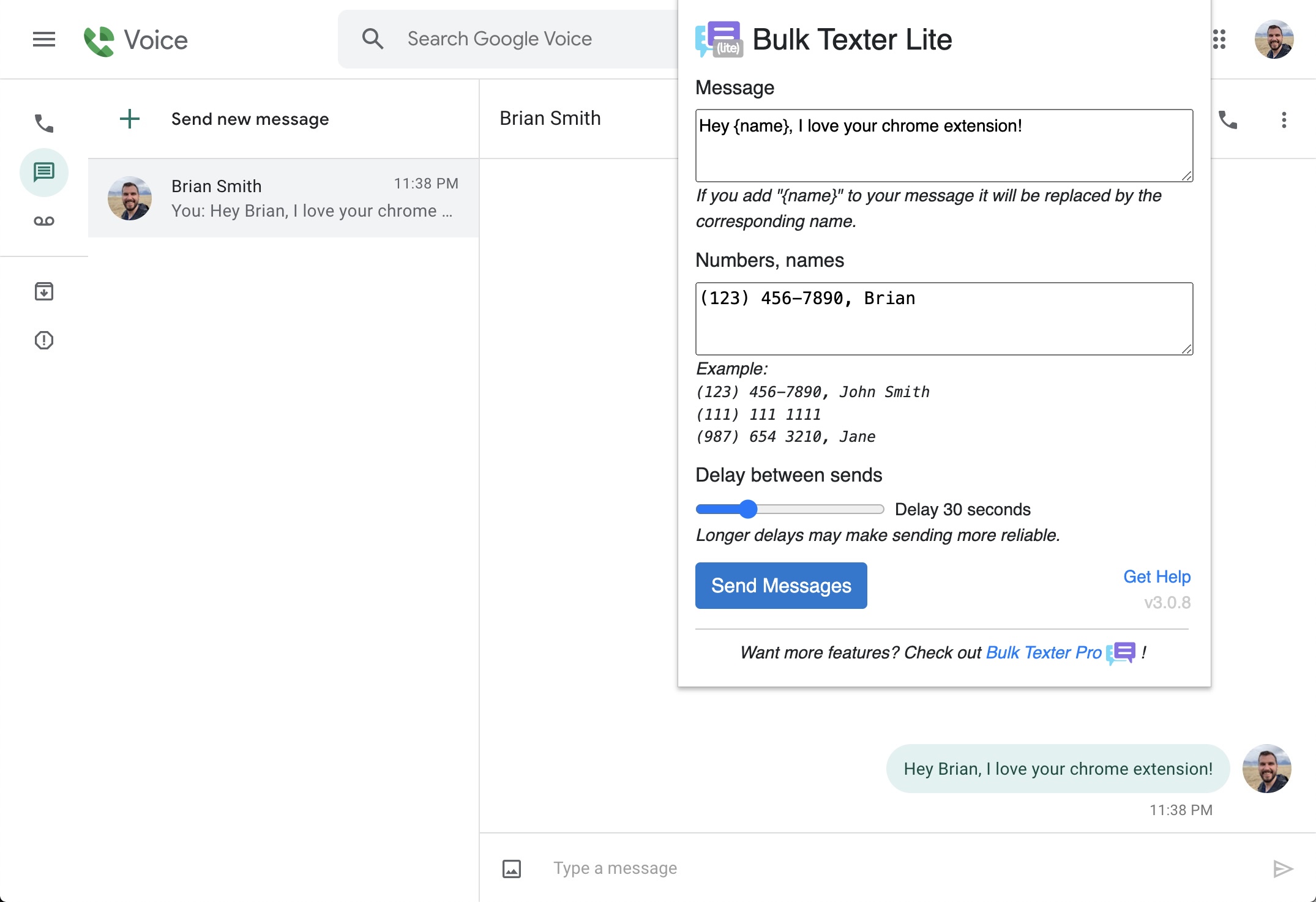Open the Archive folder icon

point(44,291)
